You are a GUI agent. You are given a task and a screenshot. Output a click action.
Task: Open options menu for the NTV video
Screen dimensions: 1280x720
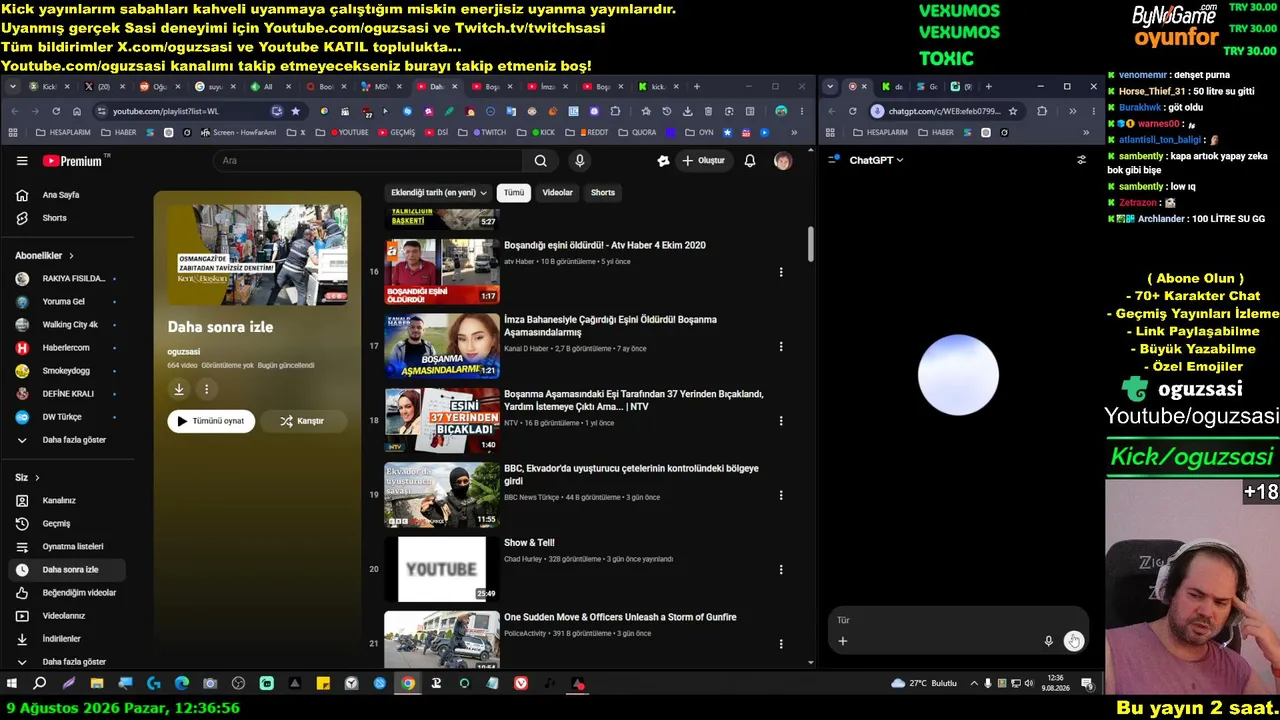pos(781,421)
